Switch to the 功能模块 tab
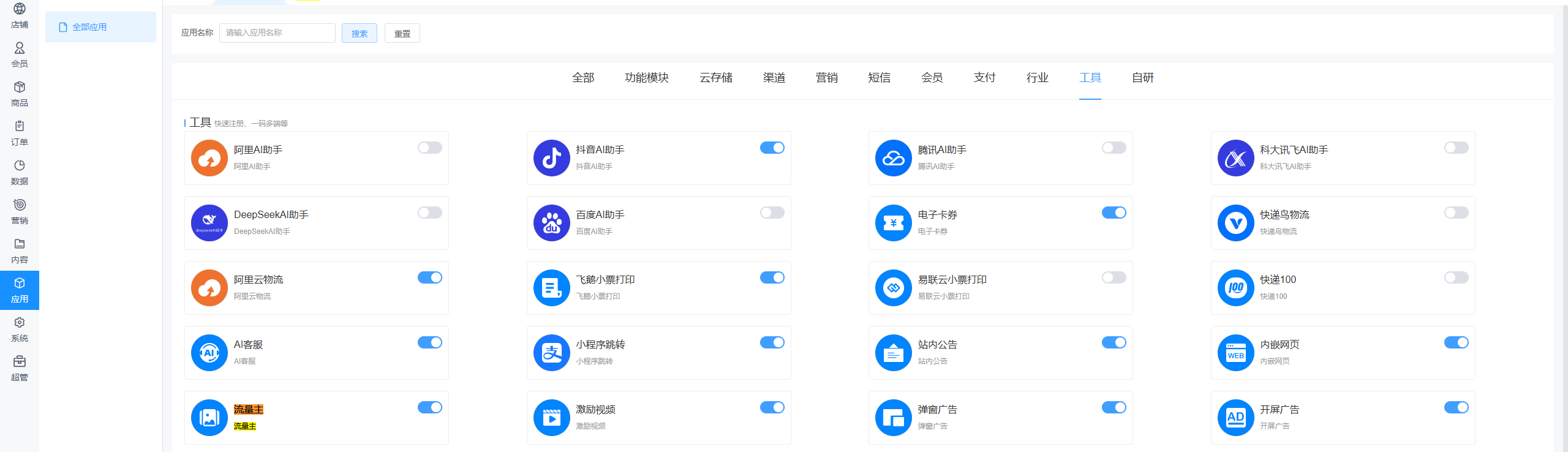The height and width of the screenshot is (452, 1568). point(647,78)
